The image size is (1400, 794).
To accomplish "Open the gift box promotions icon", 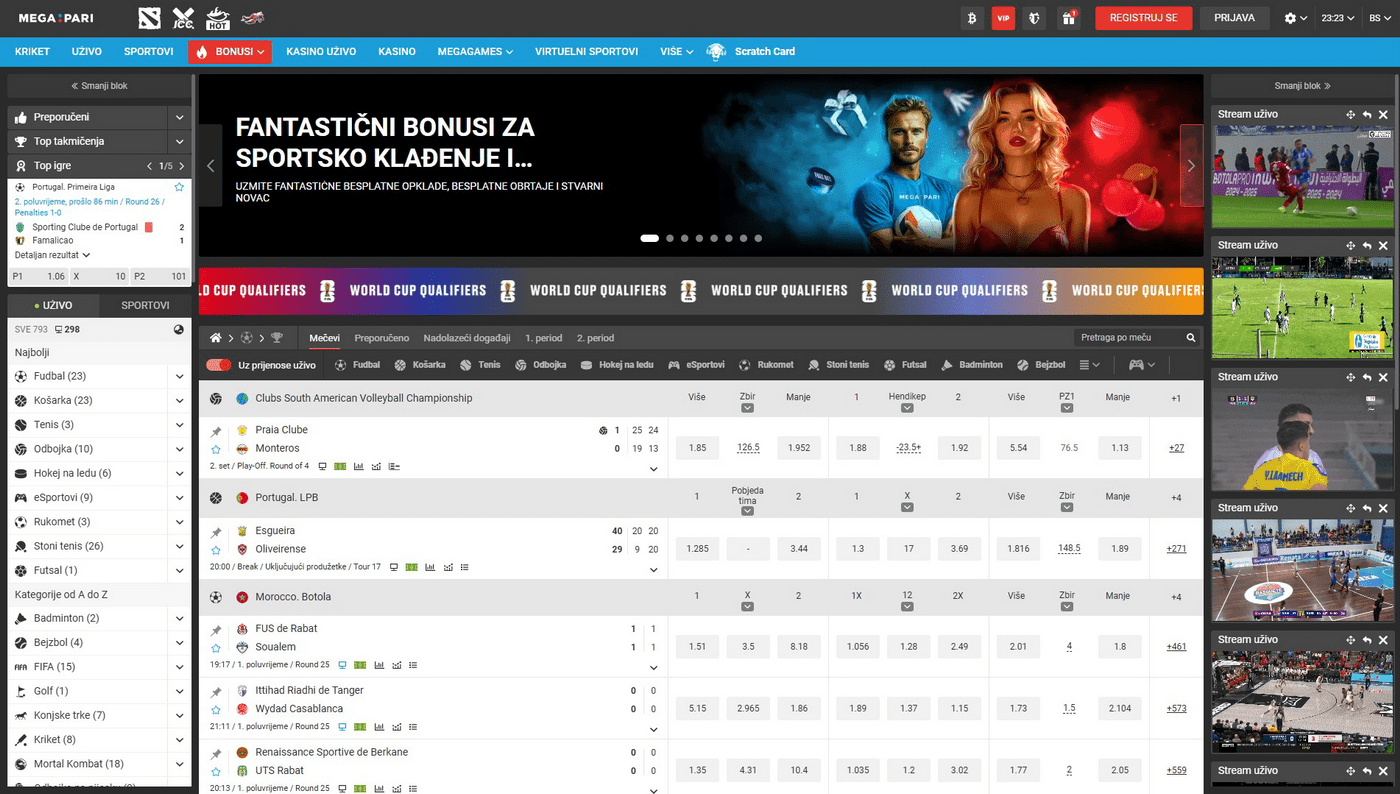I will [1068, 18].
